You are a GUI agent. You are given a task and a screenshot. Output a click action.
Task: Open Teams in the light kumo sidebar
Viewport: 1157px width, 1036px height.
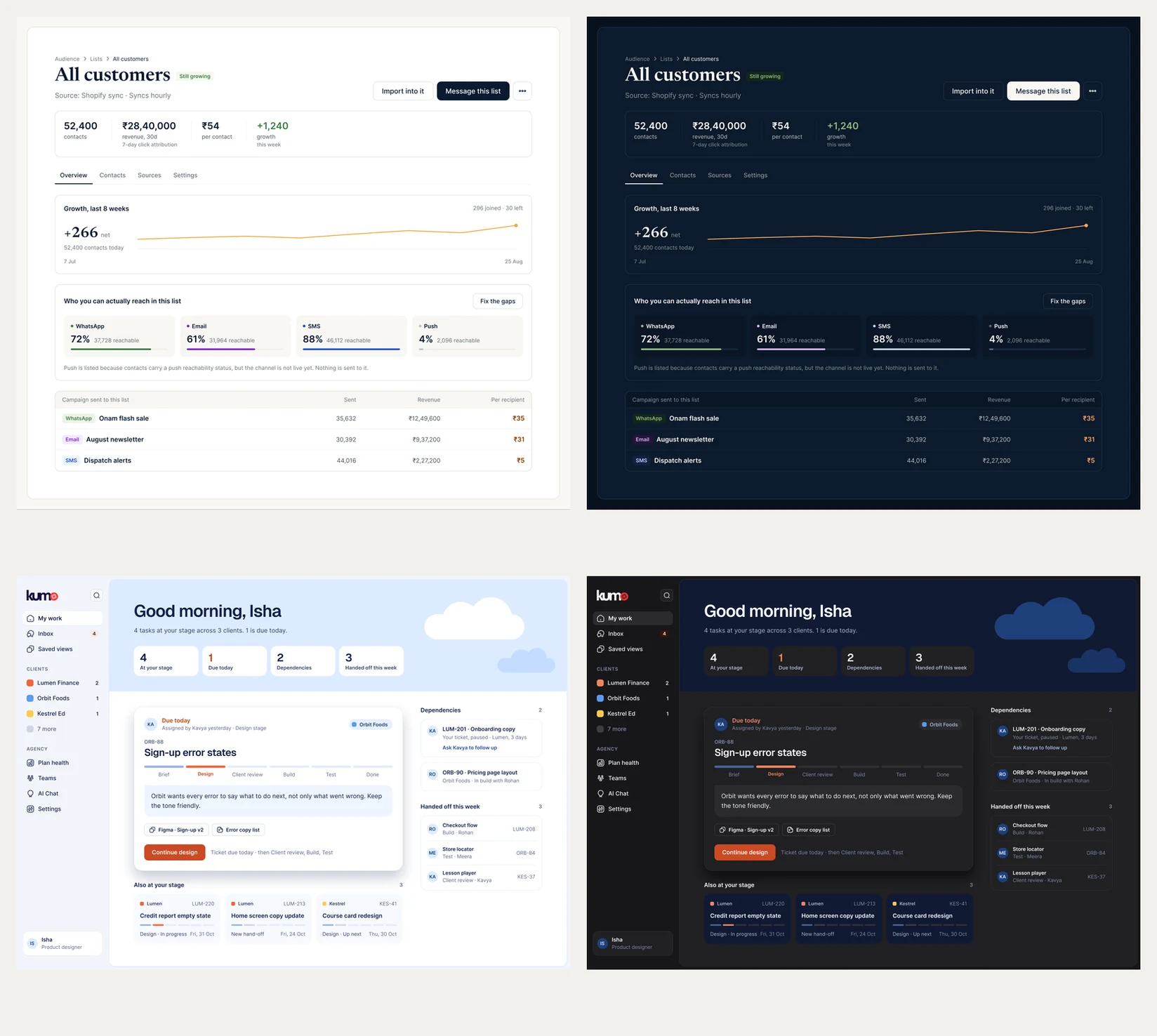[x=62, y=778]
